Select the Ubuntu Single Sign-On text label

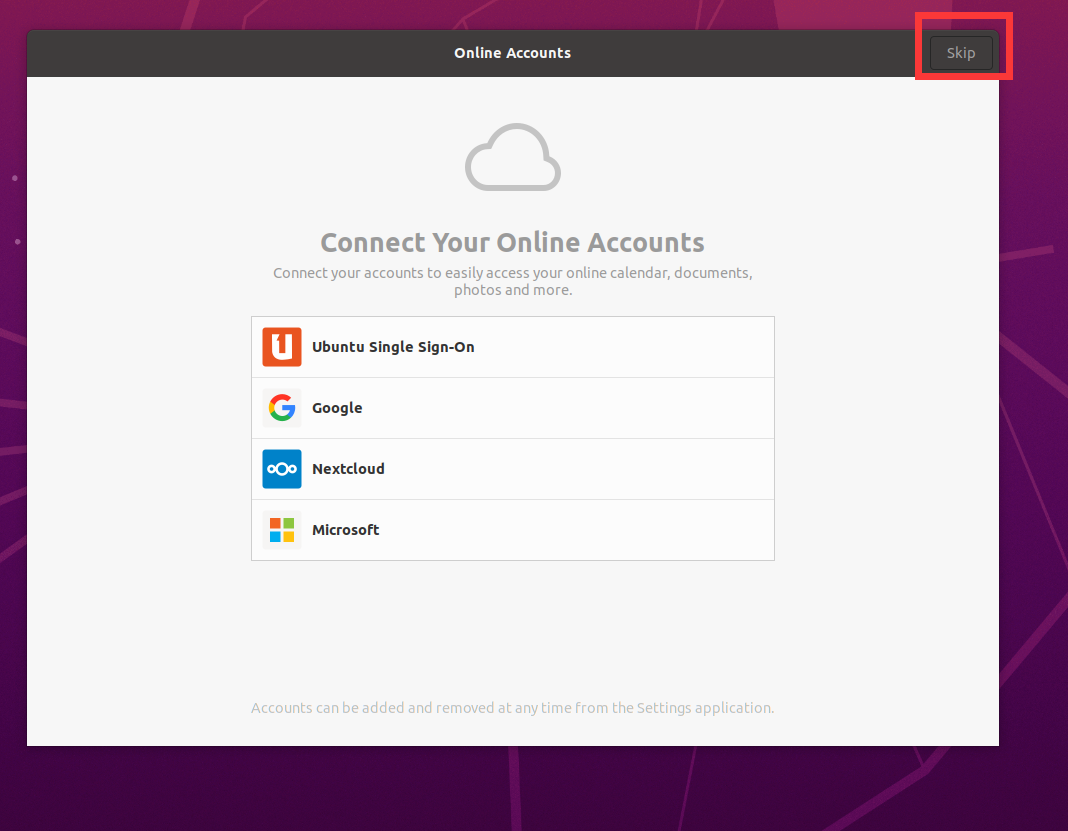393,347
